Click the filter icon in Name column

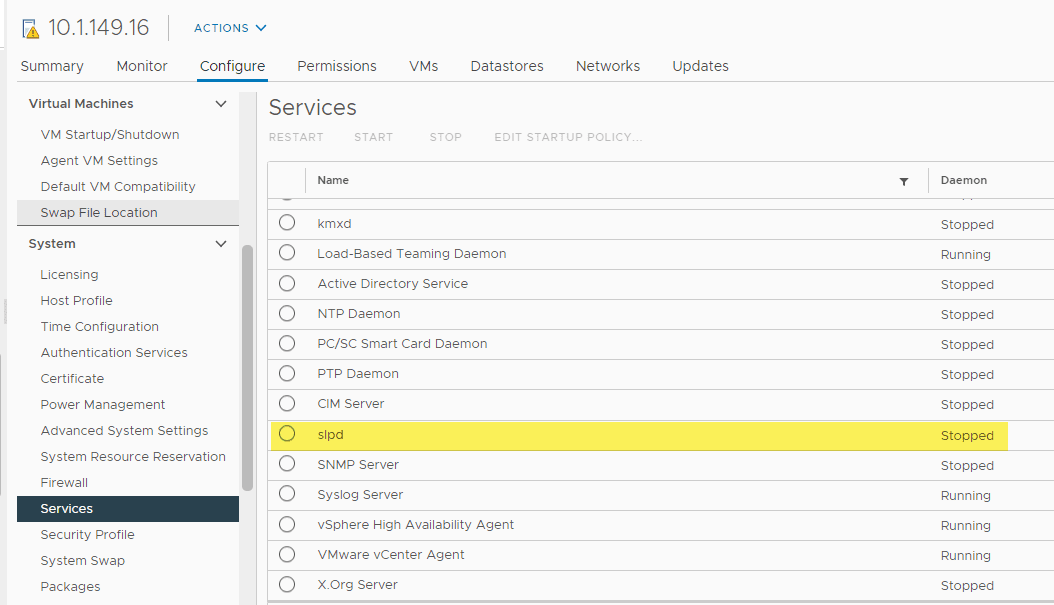point(904,181)
